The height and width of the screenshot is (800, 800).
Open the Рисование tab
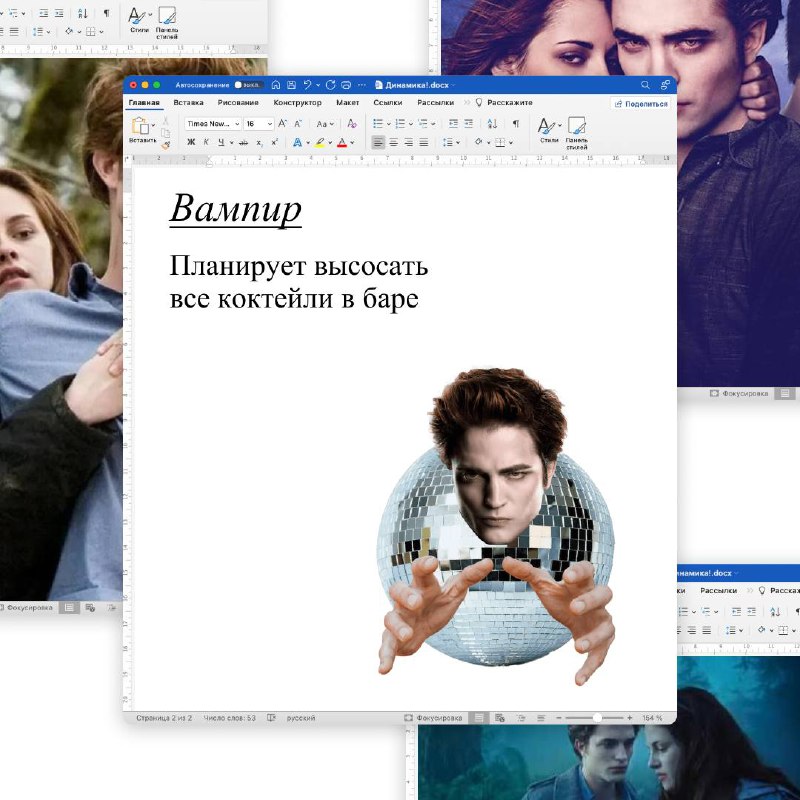pos(238,103)
